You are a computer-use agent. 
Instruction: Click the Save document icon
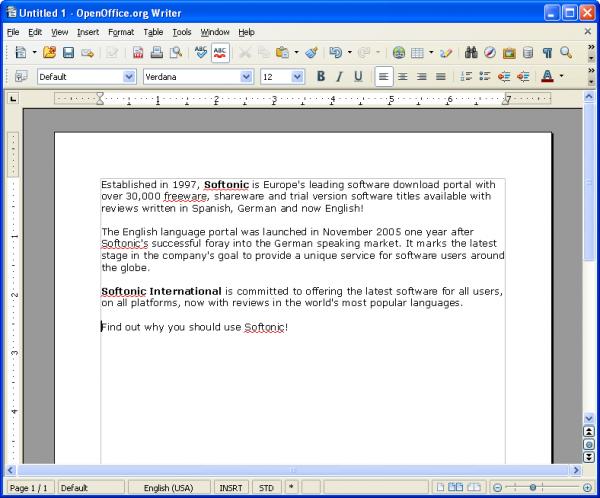click(68, 53)
